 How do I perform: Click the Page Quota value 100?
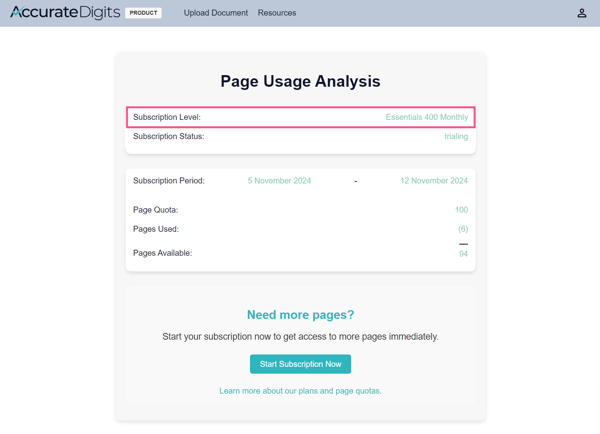[461, 210]
